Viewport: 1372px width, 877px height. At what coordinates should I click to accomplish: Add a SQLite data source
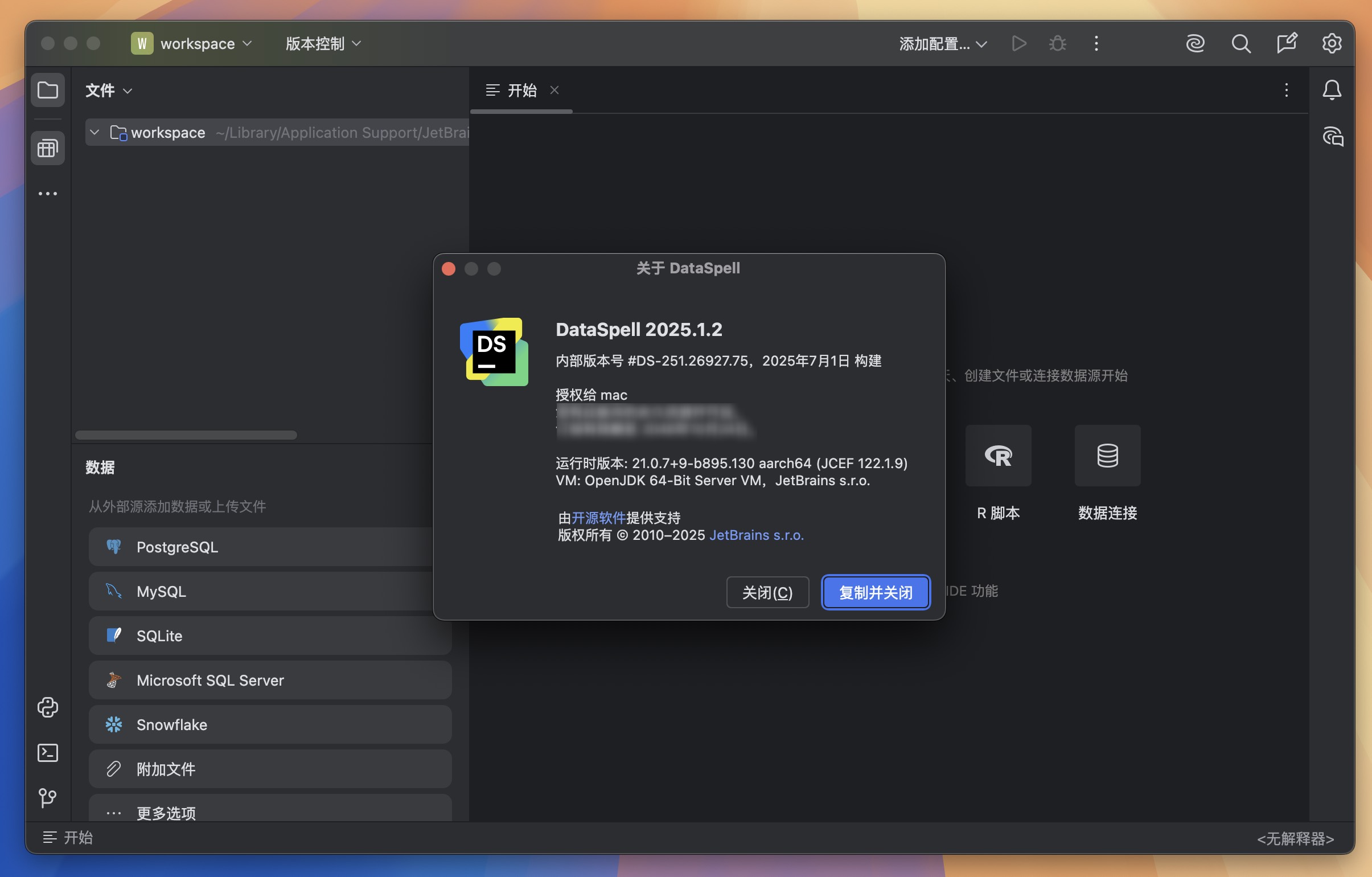pyautogui.click(x=270, y=636)
